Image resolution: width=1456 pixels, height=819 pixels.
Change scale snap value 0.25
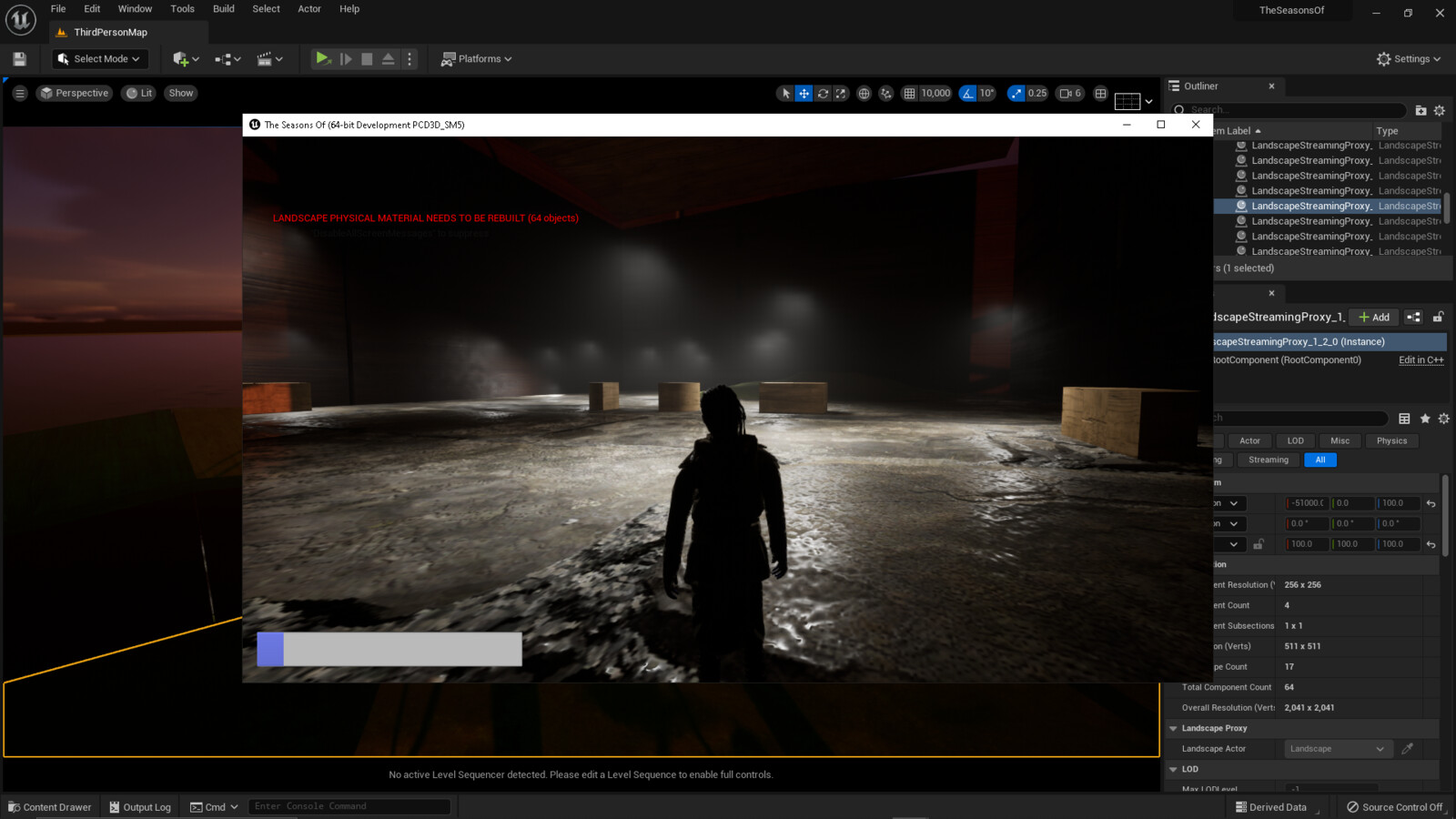1037,93
